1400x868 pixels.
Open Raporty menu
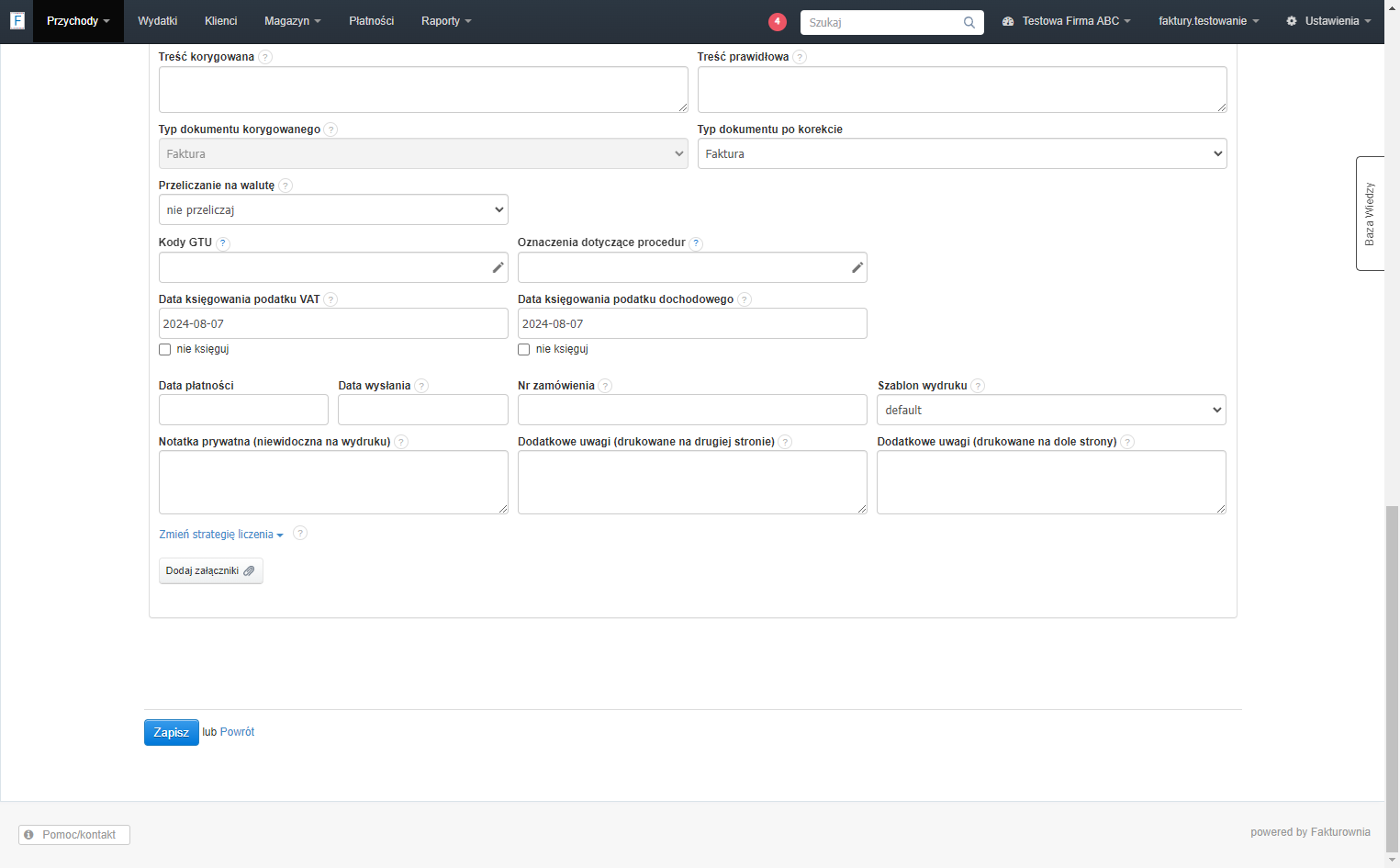pyautogui.click(x=446, y=21)
